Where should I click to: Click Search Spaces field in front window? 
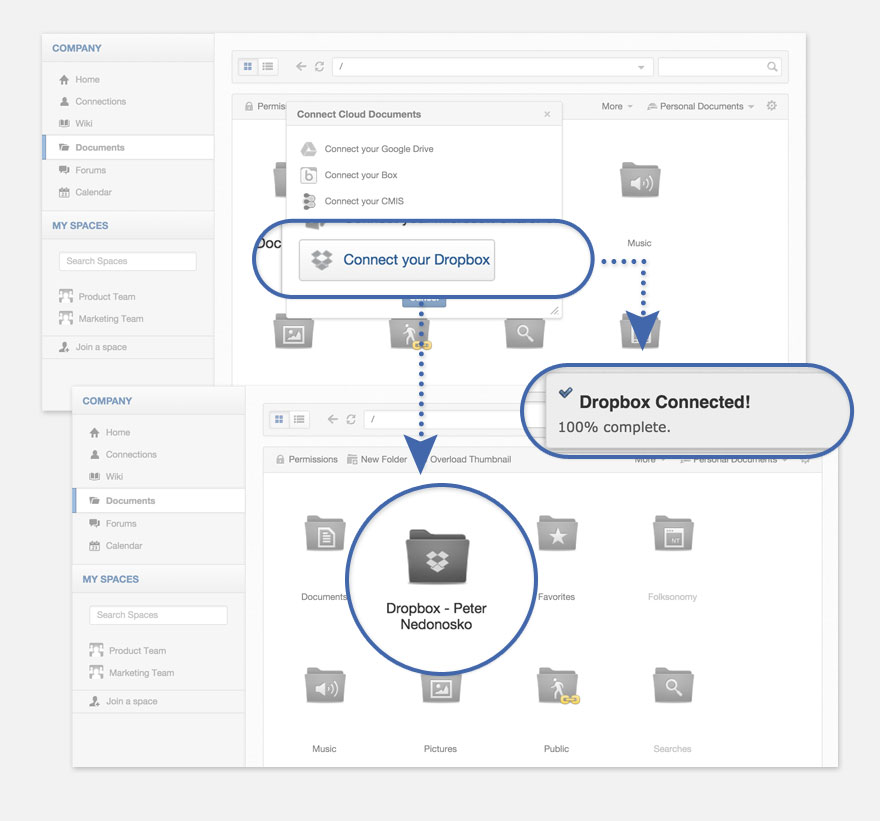pyautogui.click(x=158, y=615)
